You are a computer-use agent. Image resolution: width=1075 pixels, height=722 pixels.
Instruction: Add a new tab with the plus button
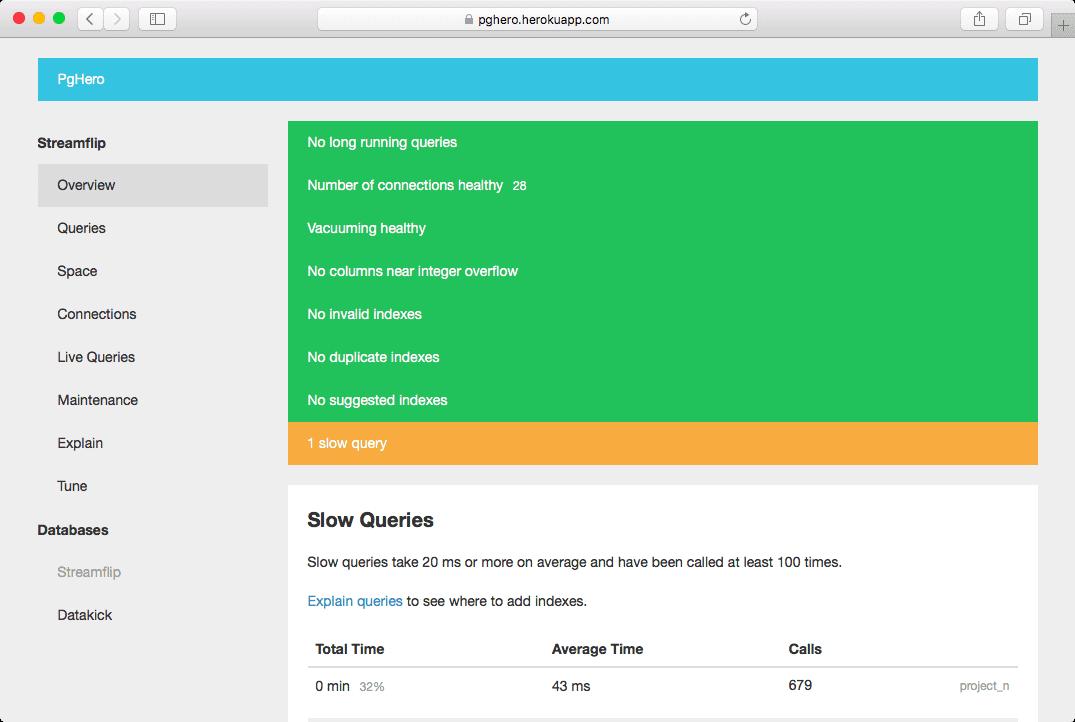[x=1063, y=26]
